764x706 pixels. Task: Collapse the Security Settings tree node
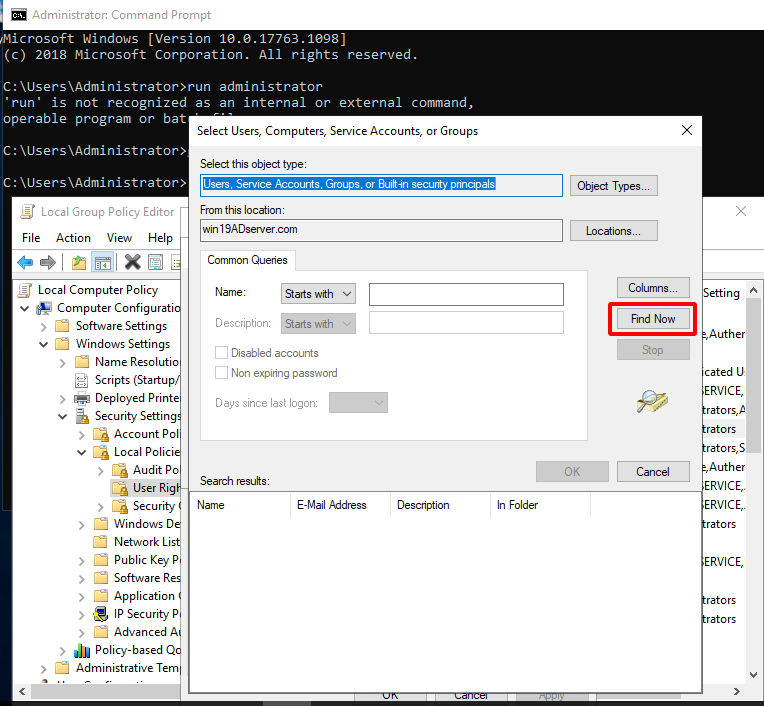[62, 416]
